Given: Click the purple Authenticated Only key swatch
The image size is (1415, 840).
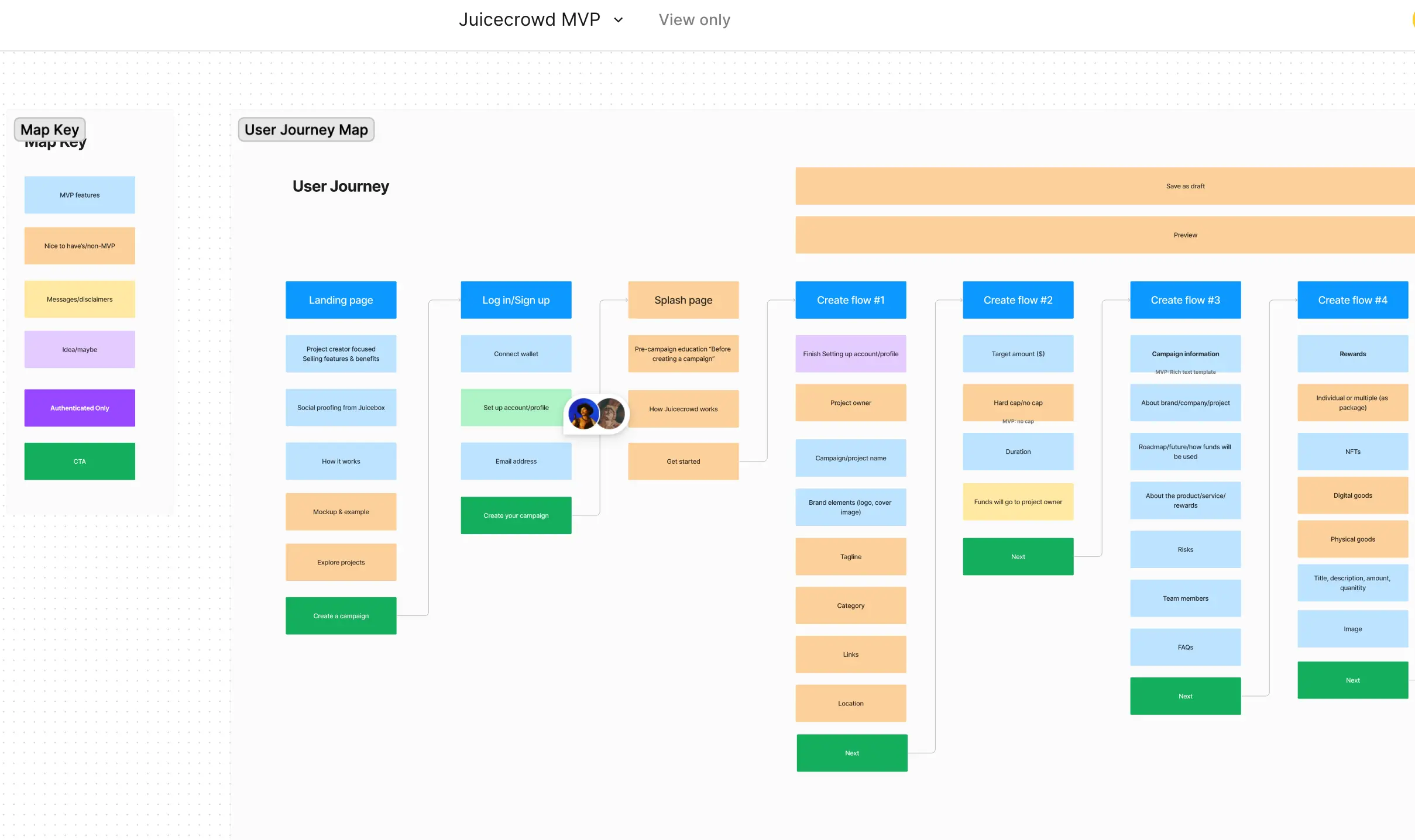Looking at the screenshot, I should [x=80, y=408].
